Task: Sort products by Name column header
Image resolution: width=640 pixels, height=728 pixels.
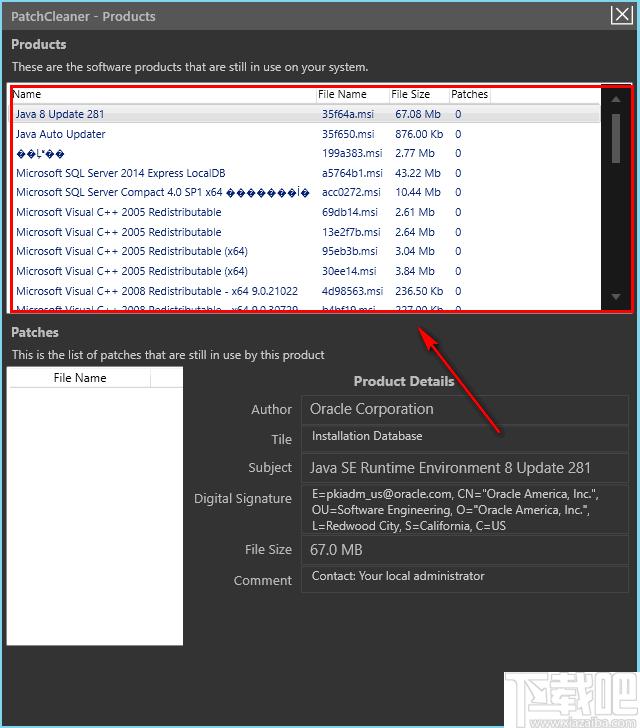Action: tap(163, 94)
